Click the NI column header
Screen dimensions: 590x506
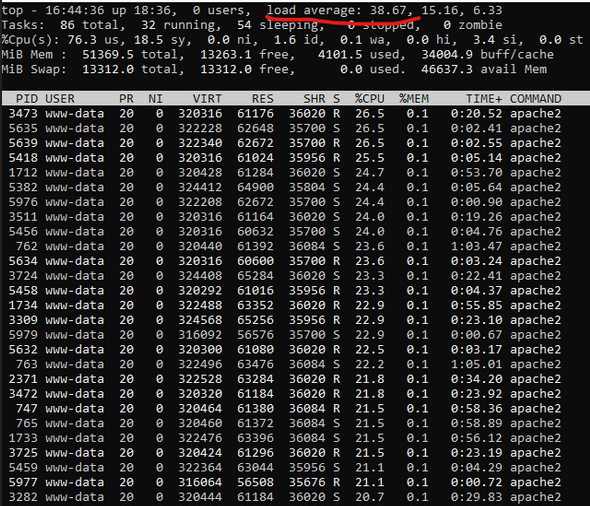point(155,99)
